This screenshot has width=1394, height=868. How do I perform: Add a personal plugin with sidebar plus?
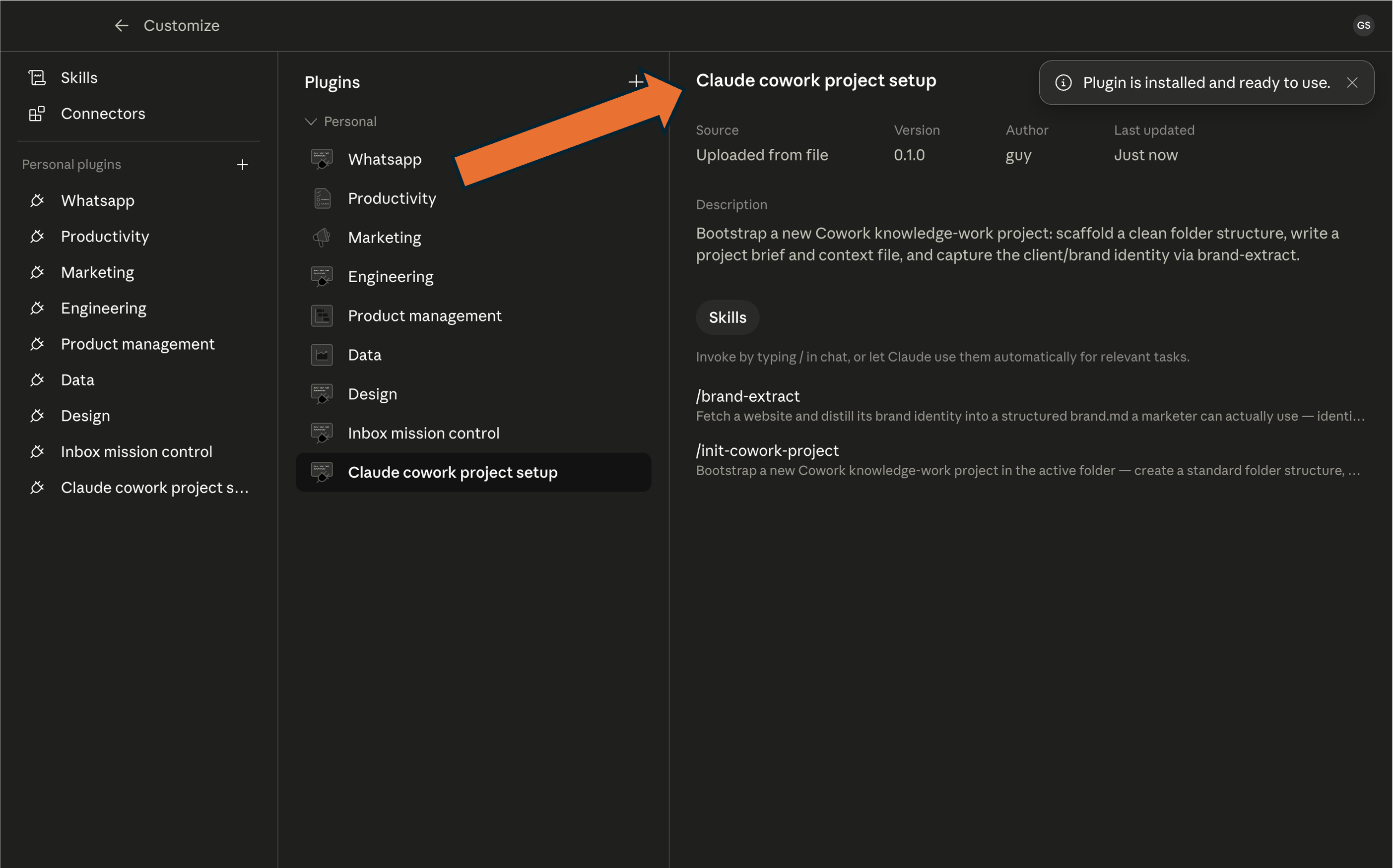click(x=242, y=165)
